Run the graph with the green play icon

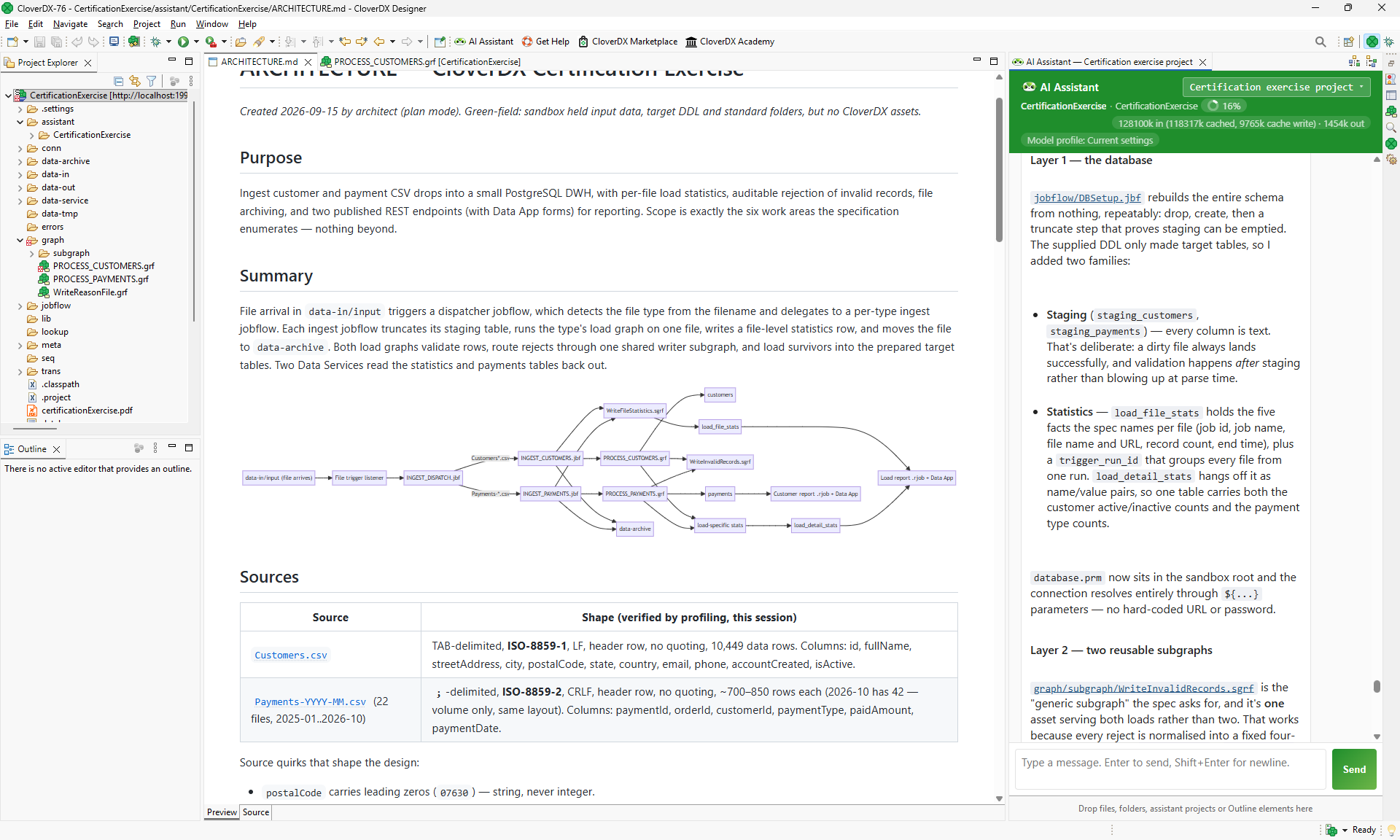coord(183,42)
